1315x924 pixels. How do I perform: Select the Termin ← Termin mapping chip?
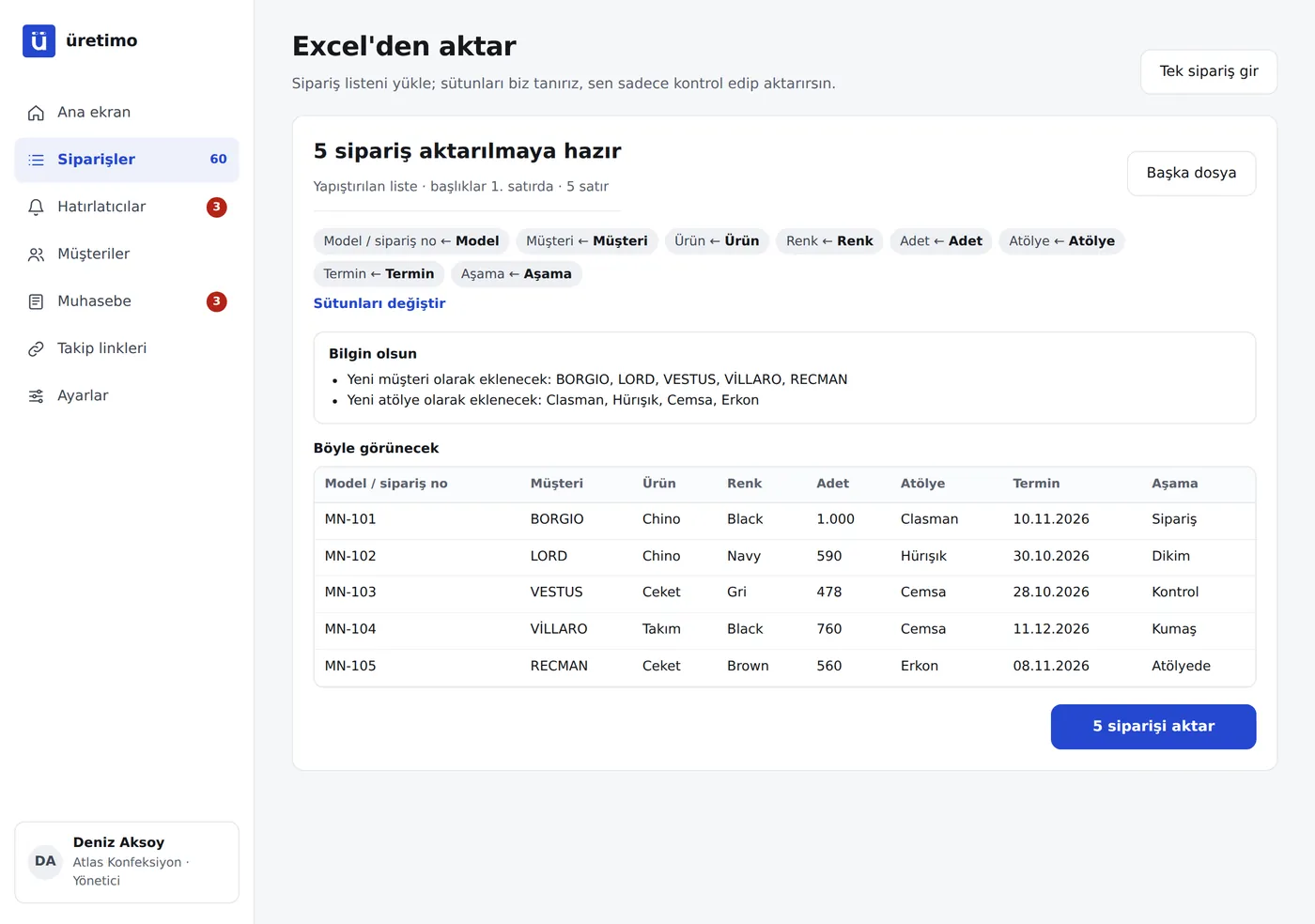379,274
